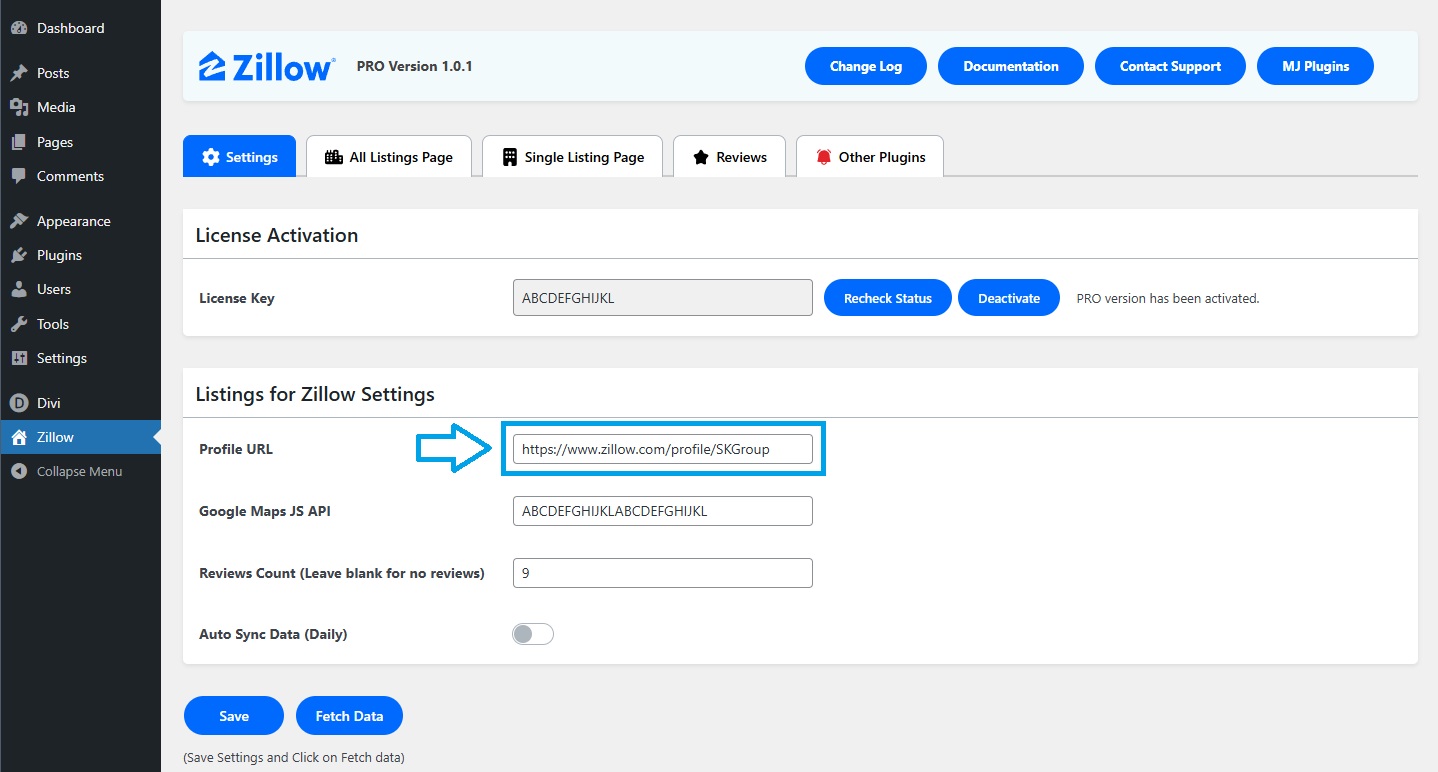Click the Appearance paintbrush icon
The width and height of the screenshot is (1438, 772).
(x=18, y=221)
